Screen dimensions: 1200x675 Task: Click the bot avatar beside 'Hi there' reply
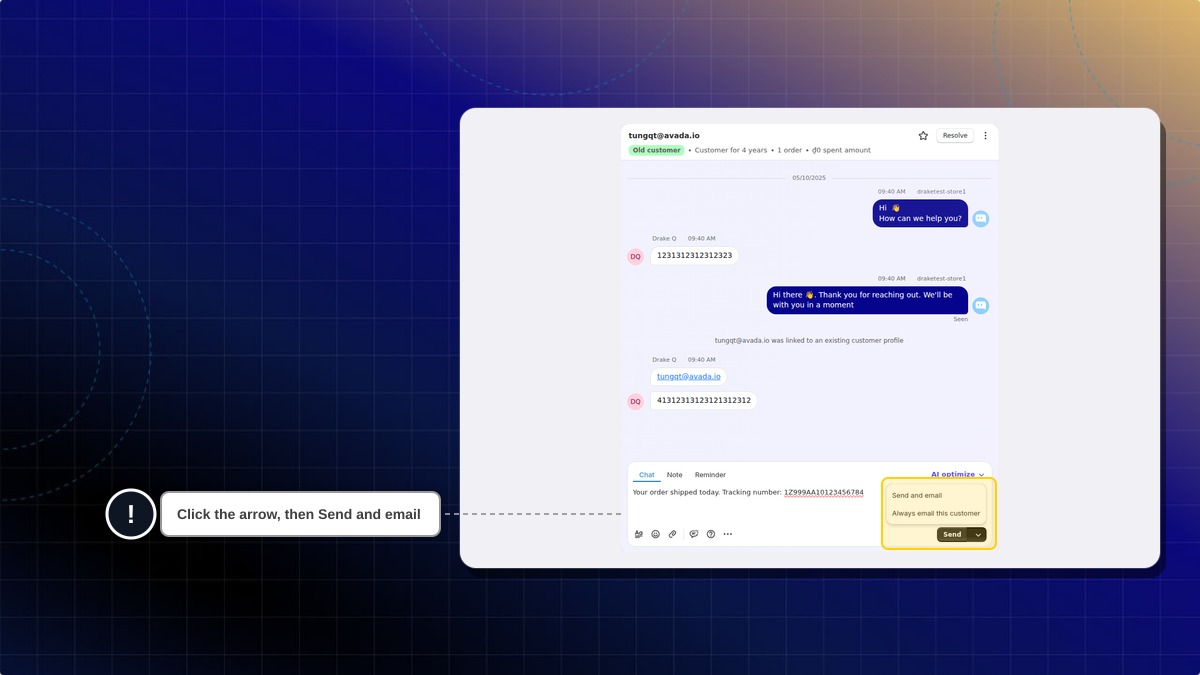pyautogui.click(x=981, y=305)
